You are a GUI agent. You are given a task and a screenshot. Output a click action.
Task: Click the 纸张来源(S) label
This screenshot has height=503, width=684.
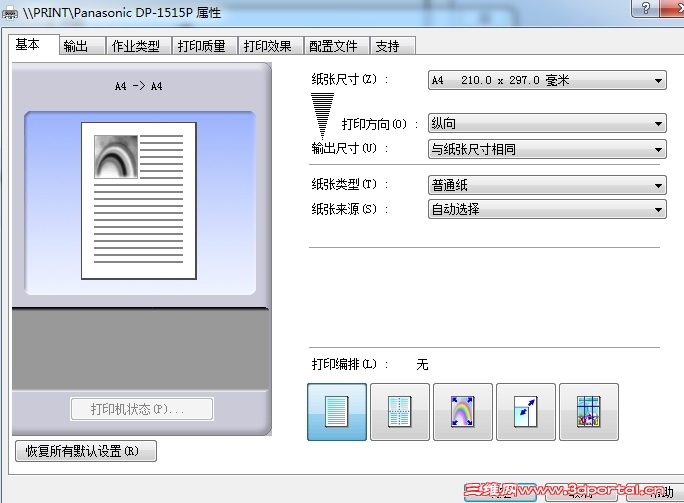tap(349, 209)
